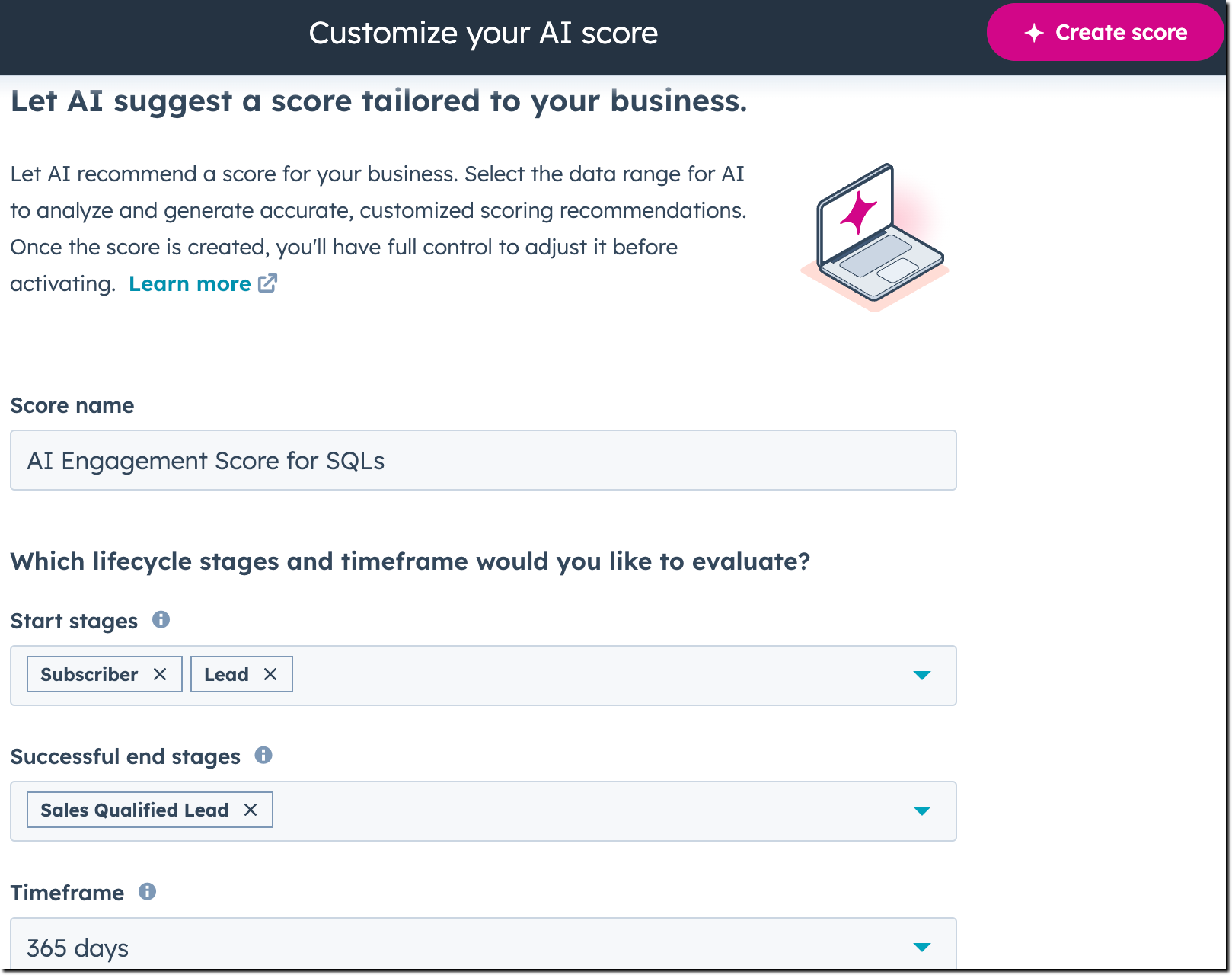The width and height of the screenshot is (1232, 975).
Task: Click the info icon beside Successful end stages
Action: pyautogui.click(x=264, y=755)
